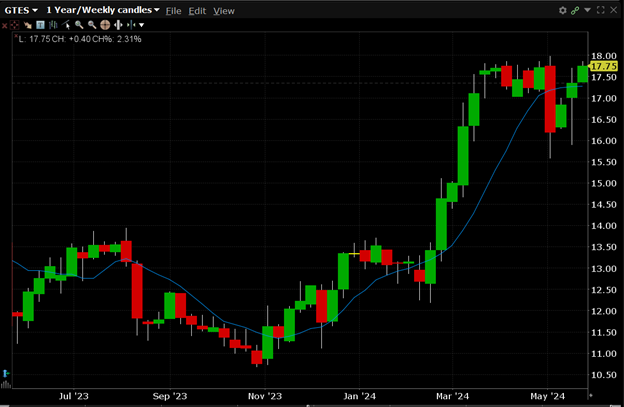Screen dimensions: 624x407
Task: Open the Edit menu
Action: click(x=197, y=11)
